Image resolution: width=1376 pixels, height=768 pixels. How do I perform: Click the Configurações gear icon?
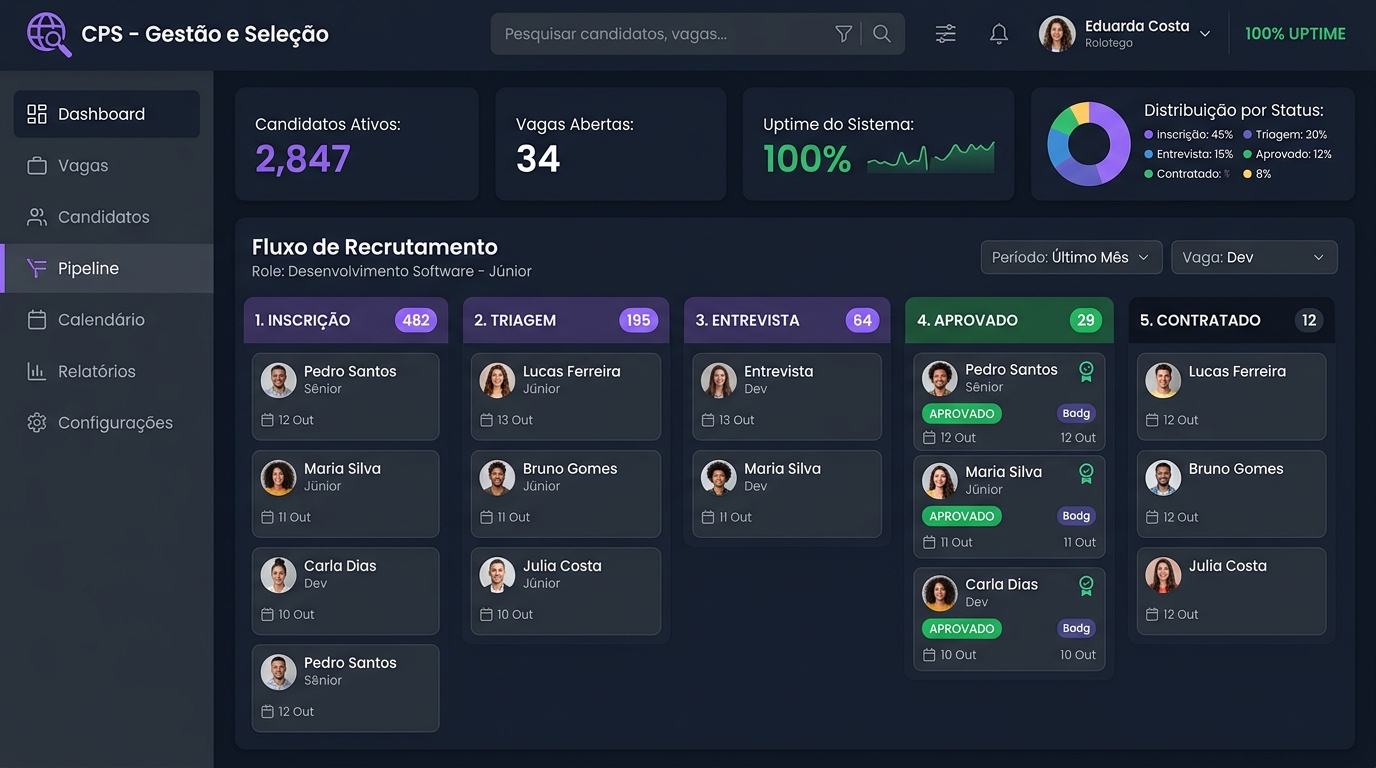[x=37, y=423]
